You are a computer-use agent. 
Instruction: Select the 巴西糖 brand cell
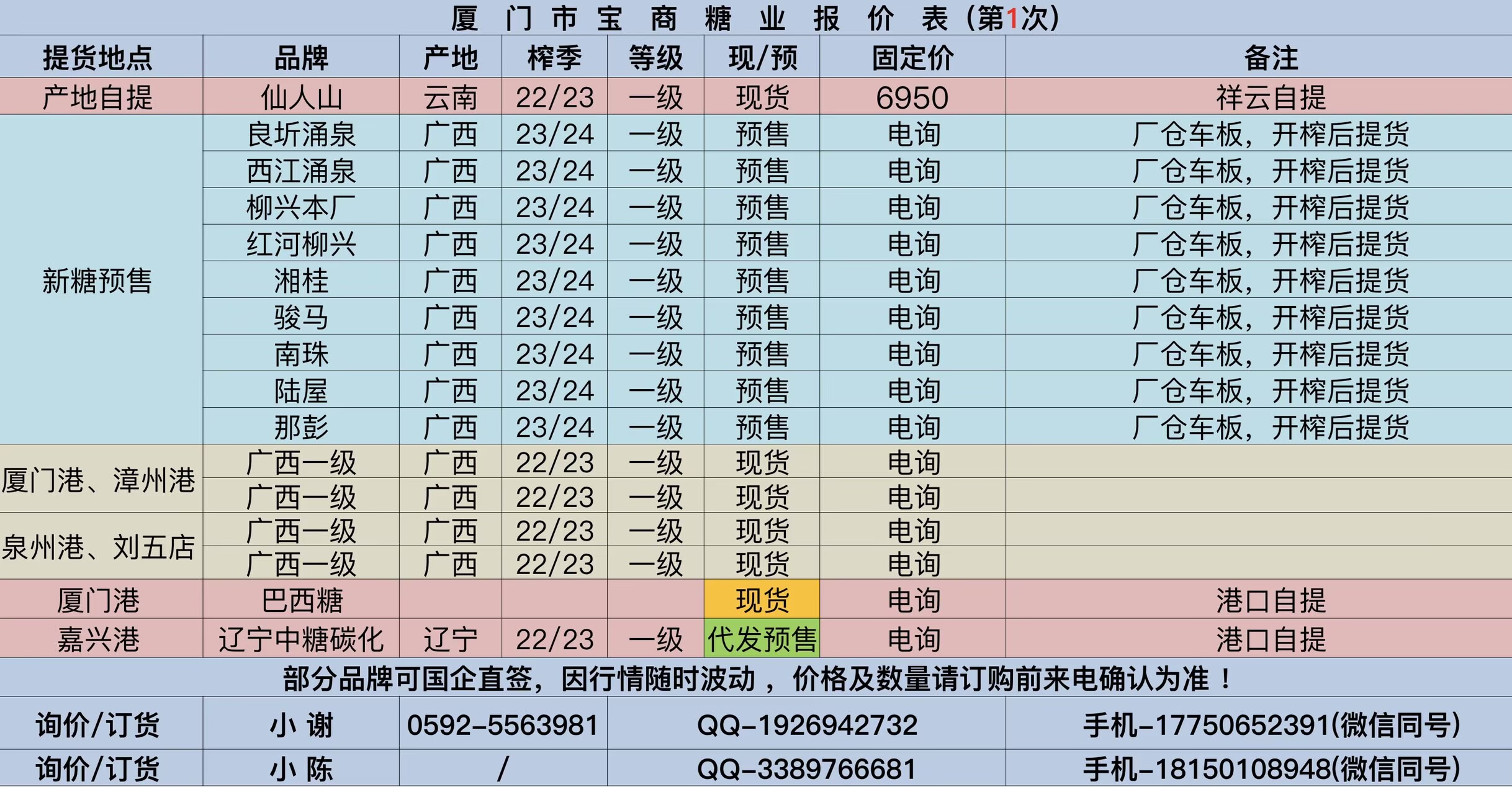click(x=301, y=600)
